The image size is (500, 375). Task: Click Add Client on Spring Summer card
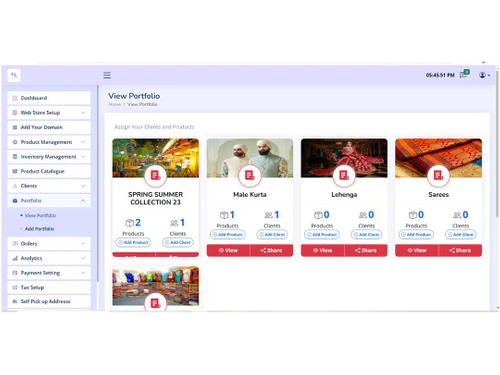click(x=178, y=242)
